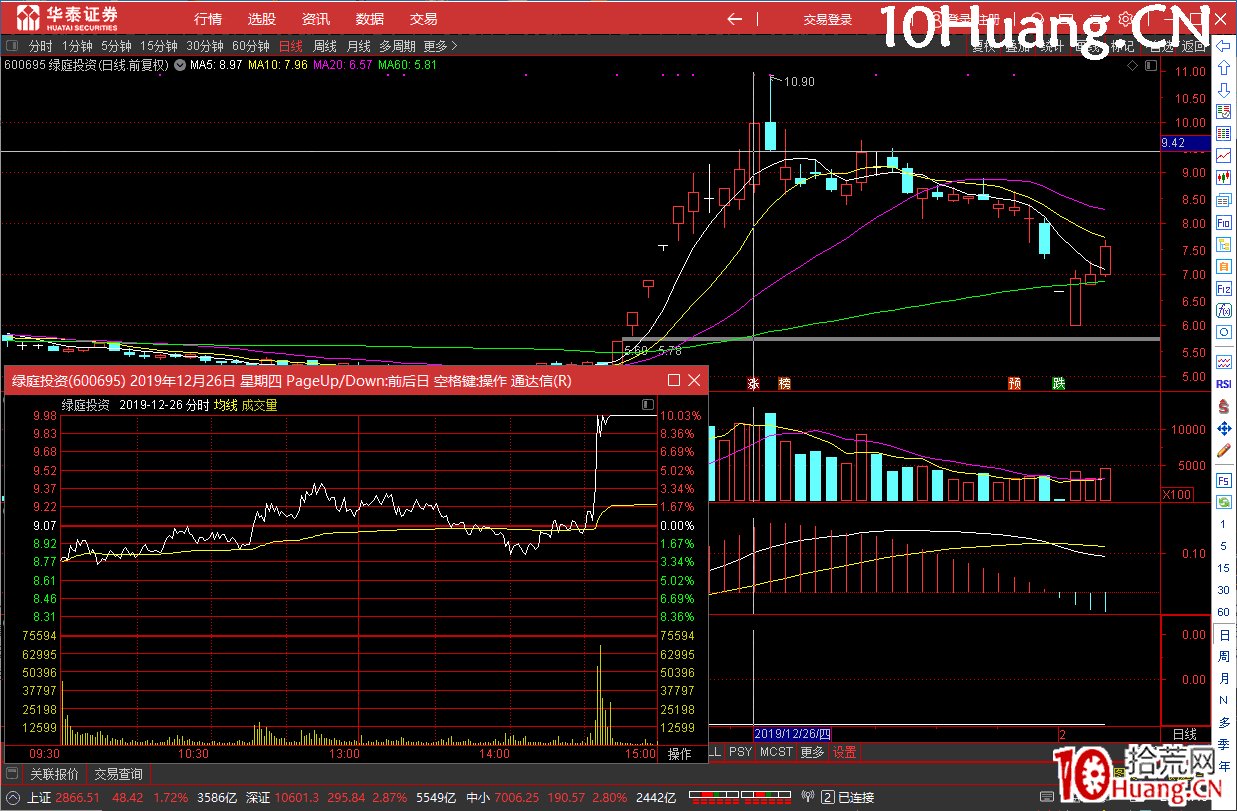Click the back arrow in title bar
The width and height of the screenshot is (1237, 811).
[x=735, y=19]
